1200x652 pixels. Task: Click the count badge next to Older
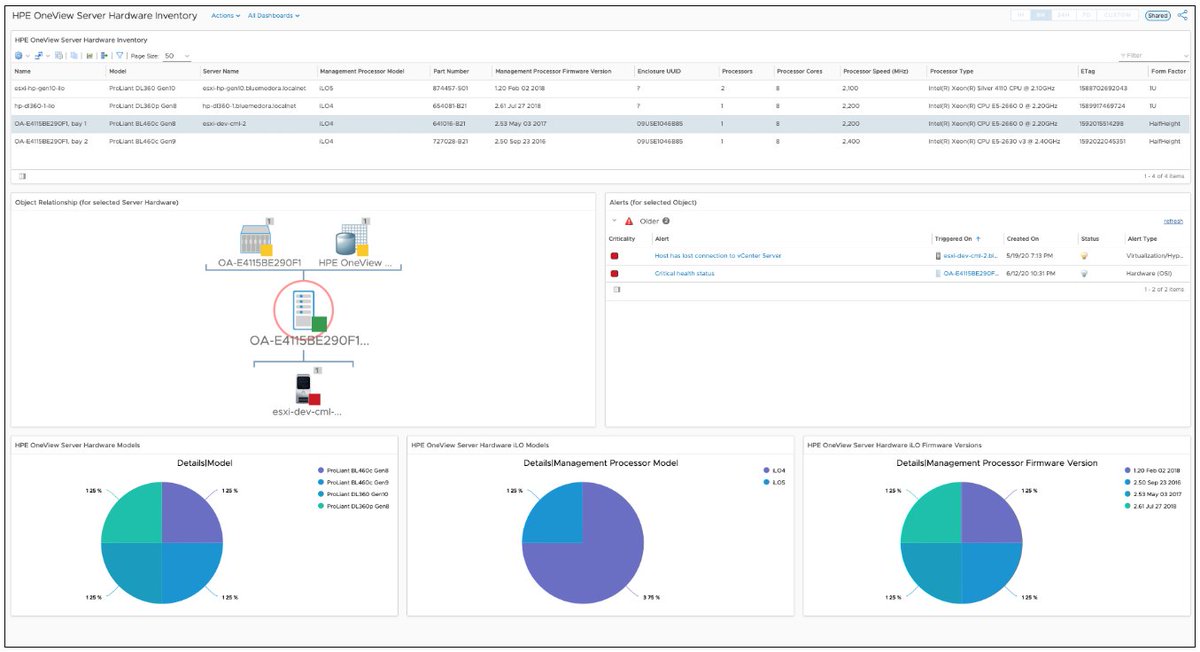(x=666, y=221)
